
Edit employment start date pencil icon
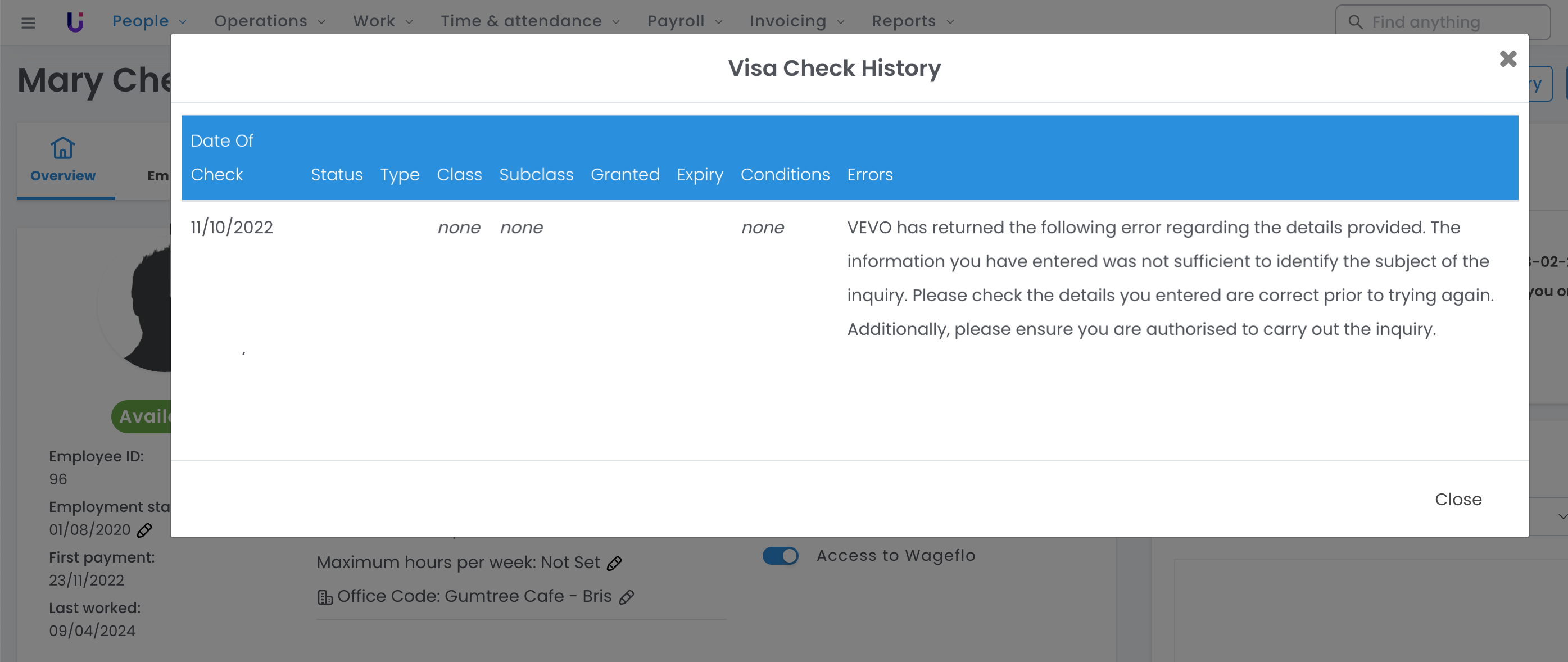(x=144, y=530)
